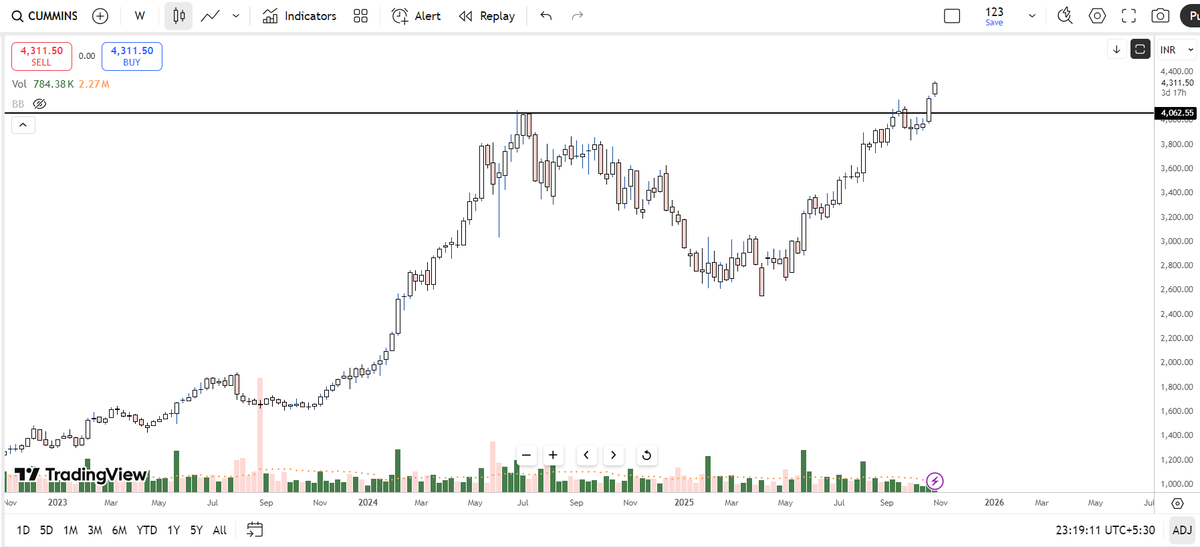The height and width of the screenshot is (547, 1200).
Task: Select the 1D date range
Action: 23,530
